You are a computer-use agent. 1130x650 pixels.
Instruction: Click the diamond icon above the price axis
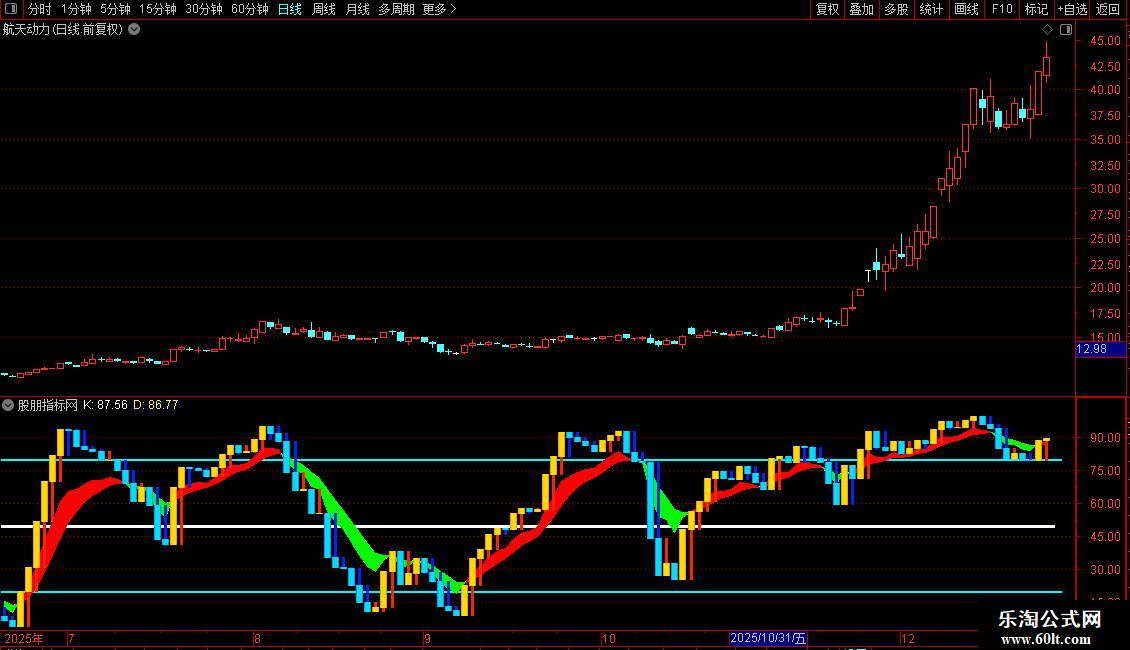point(1047,30)
